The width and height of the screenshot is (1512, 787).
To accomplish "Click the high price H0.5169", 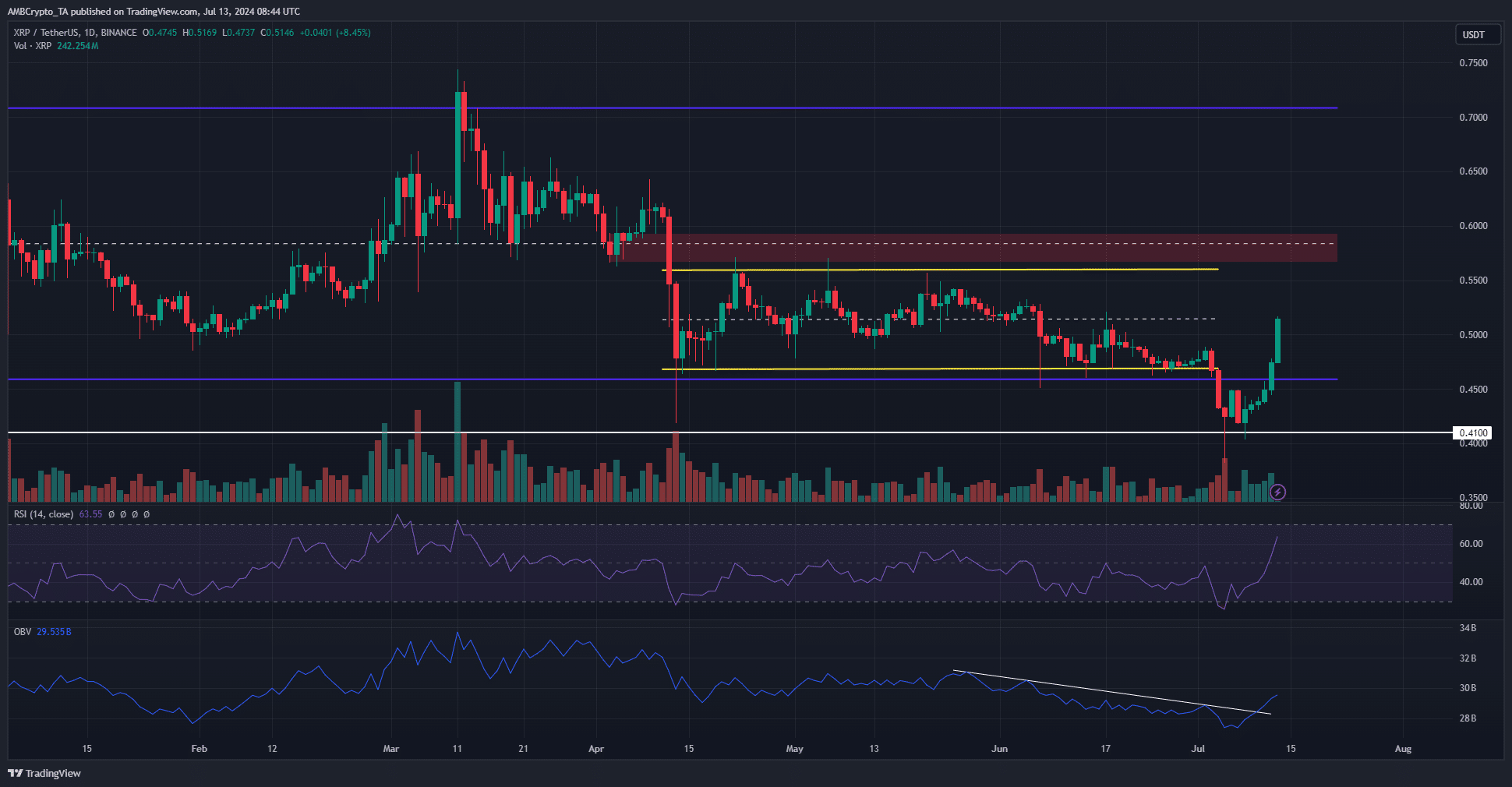I will click(x=200, y=33).
